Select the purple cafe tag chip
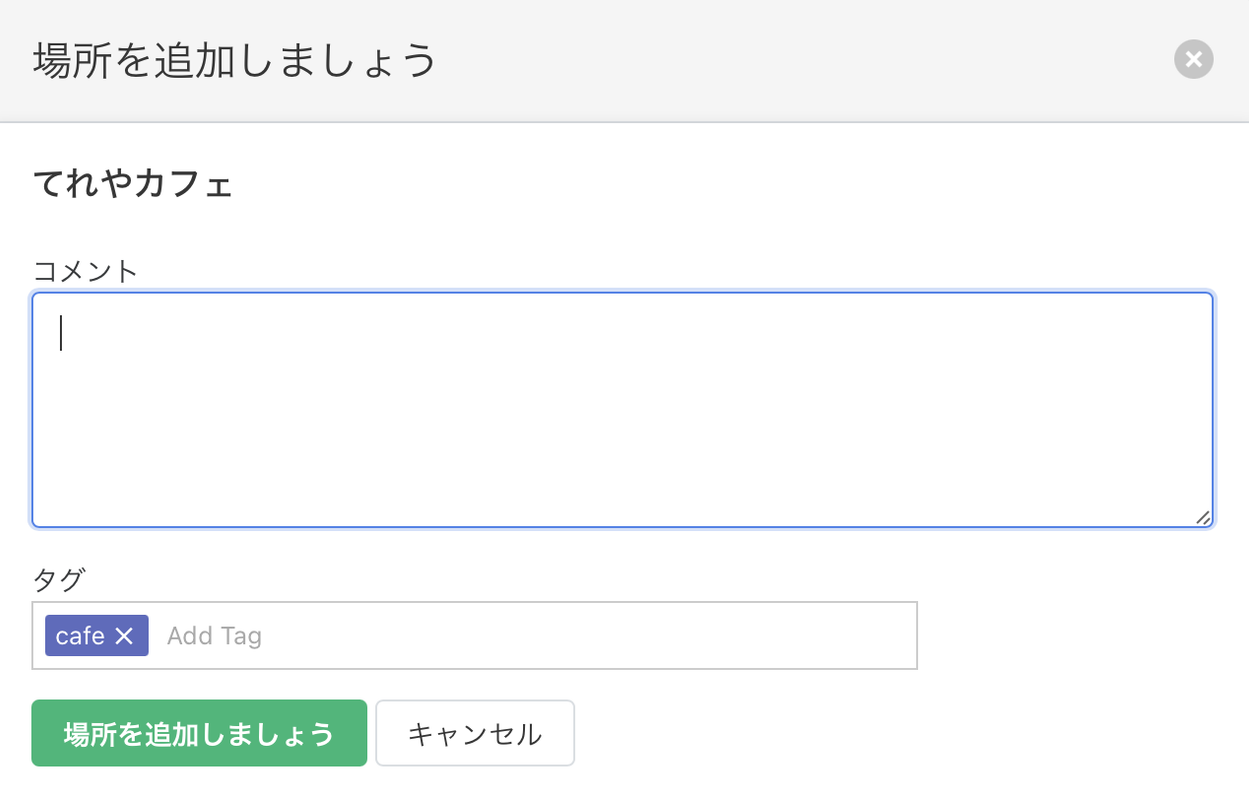Viewport: 1249px width, 800px height. (x=96, y=636)
